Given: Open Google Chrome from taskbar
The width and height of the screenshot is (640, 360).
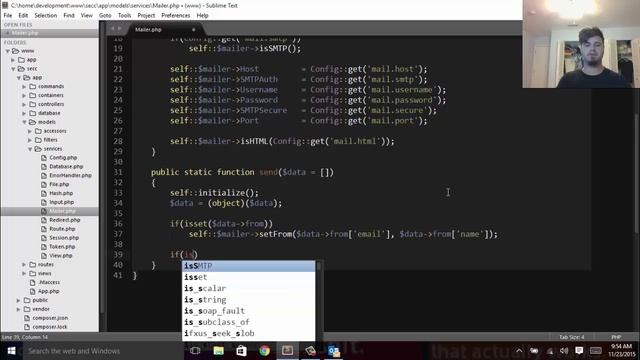Looking at the screenshot, I should click(x=264, y=351).
